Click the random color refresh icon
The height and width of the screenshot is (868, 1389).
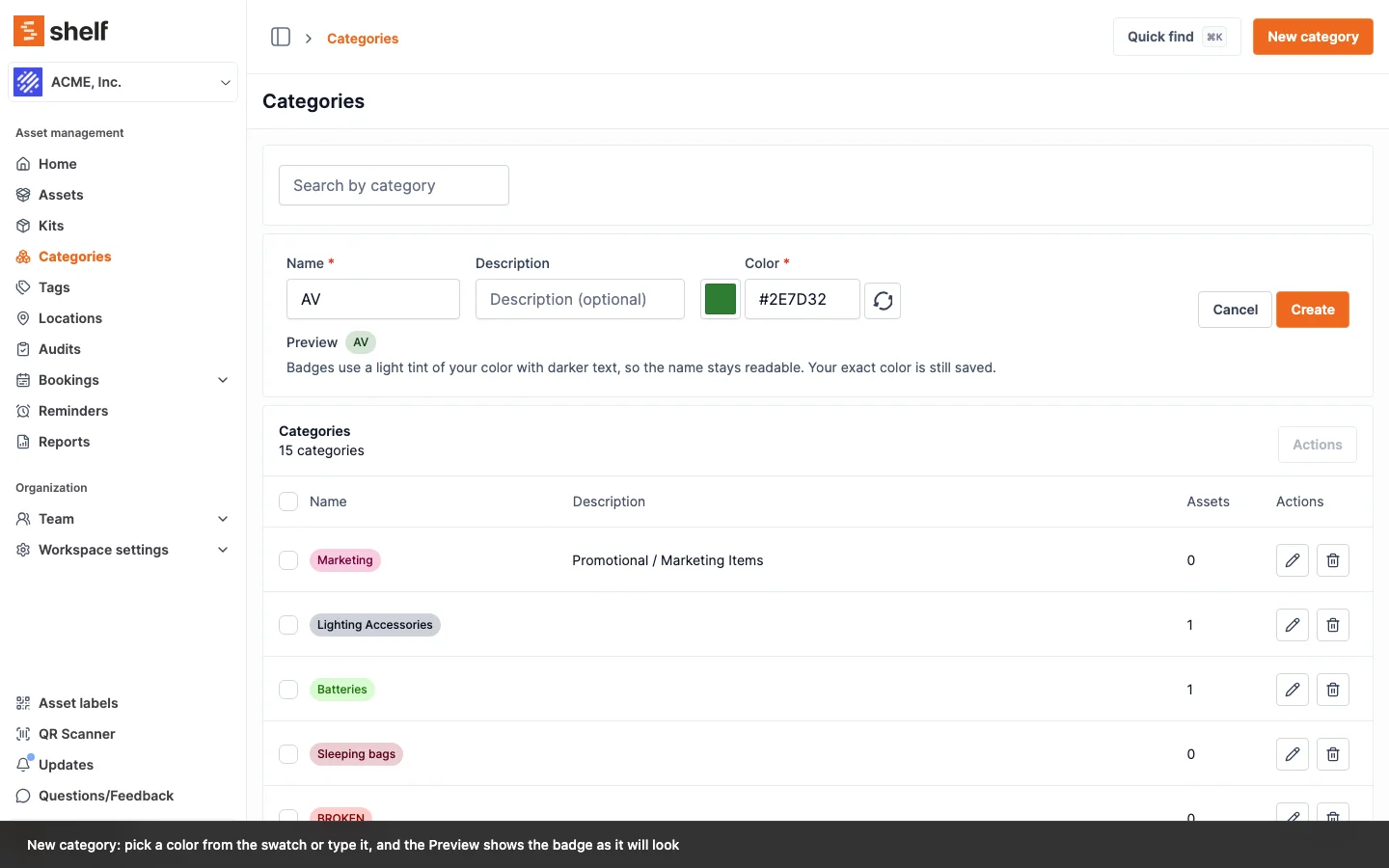coord(883,301)
